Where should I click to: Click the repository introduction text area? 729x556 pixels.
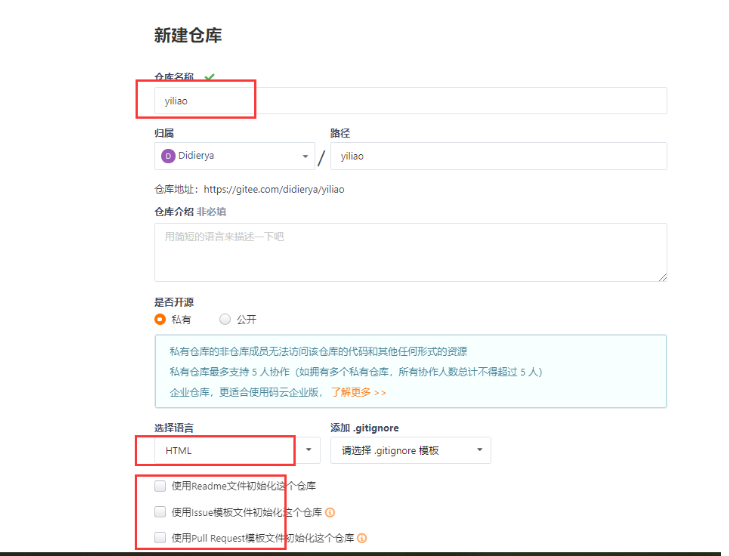point(411,252)
